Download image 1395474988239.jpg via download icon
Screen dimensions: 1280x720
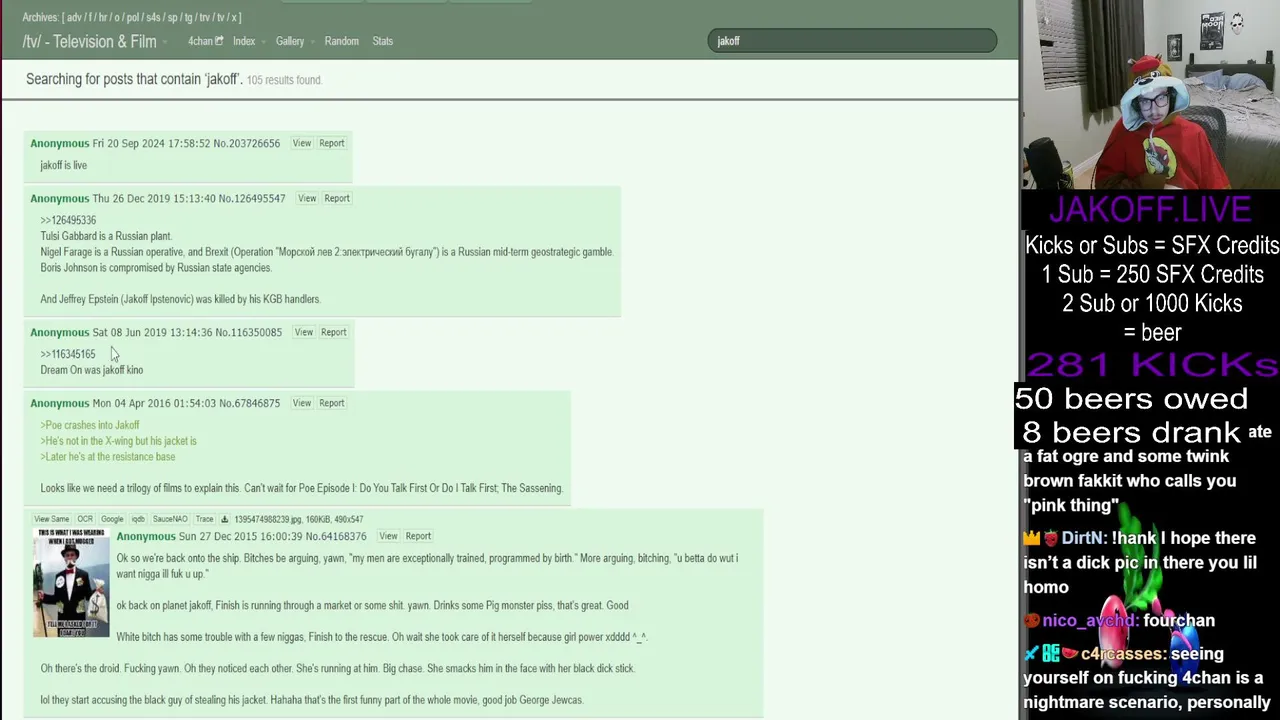point(224,519)
